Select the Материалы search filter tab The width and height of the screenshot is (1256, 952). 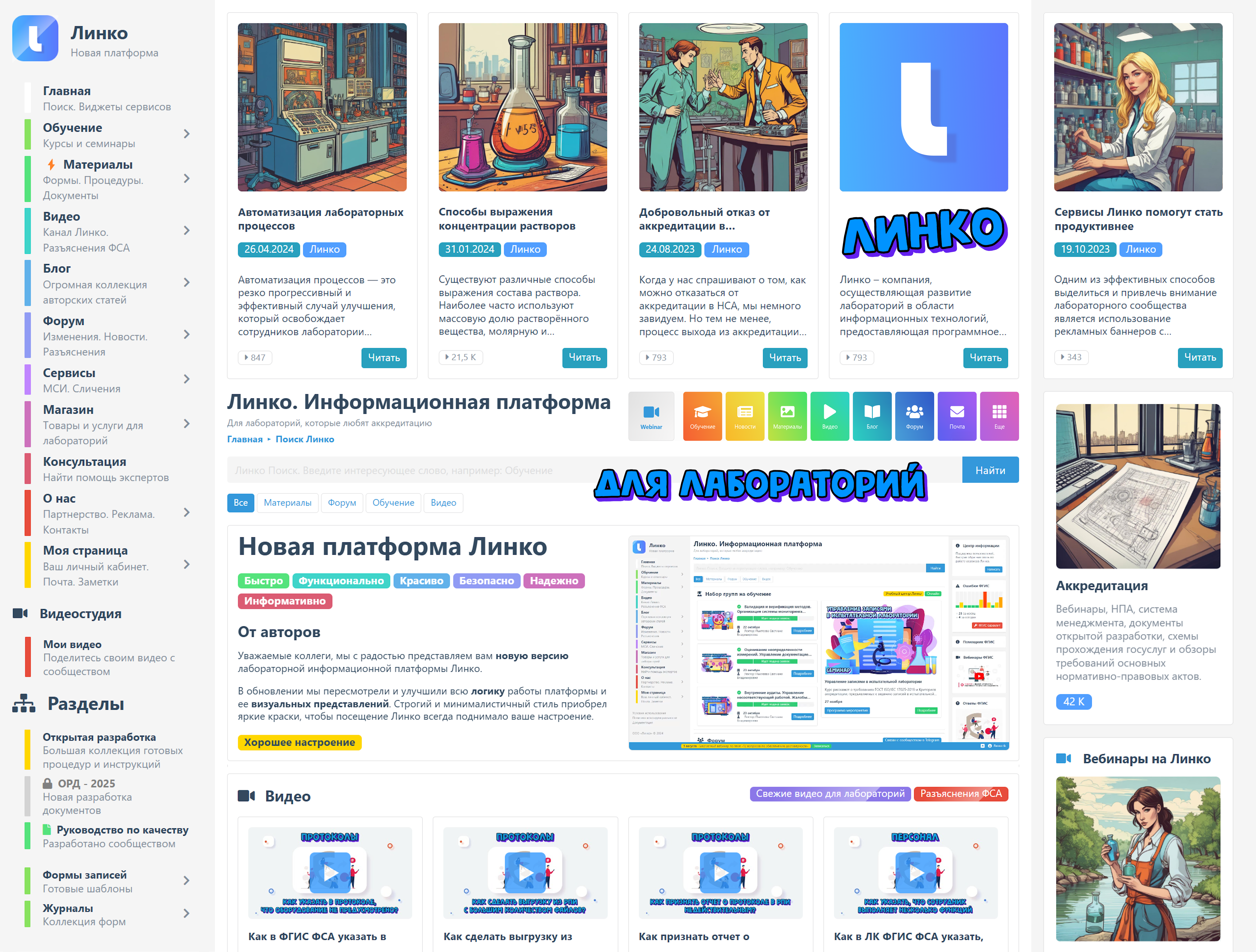[287, 503]
